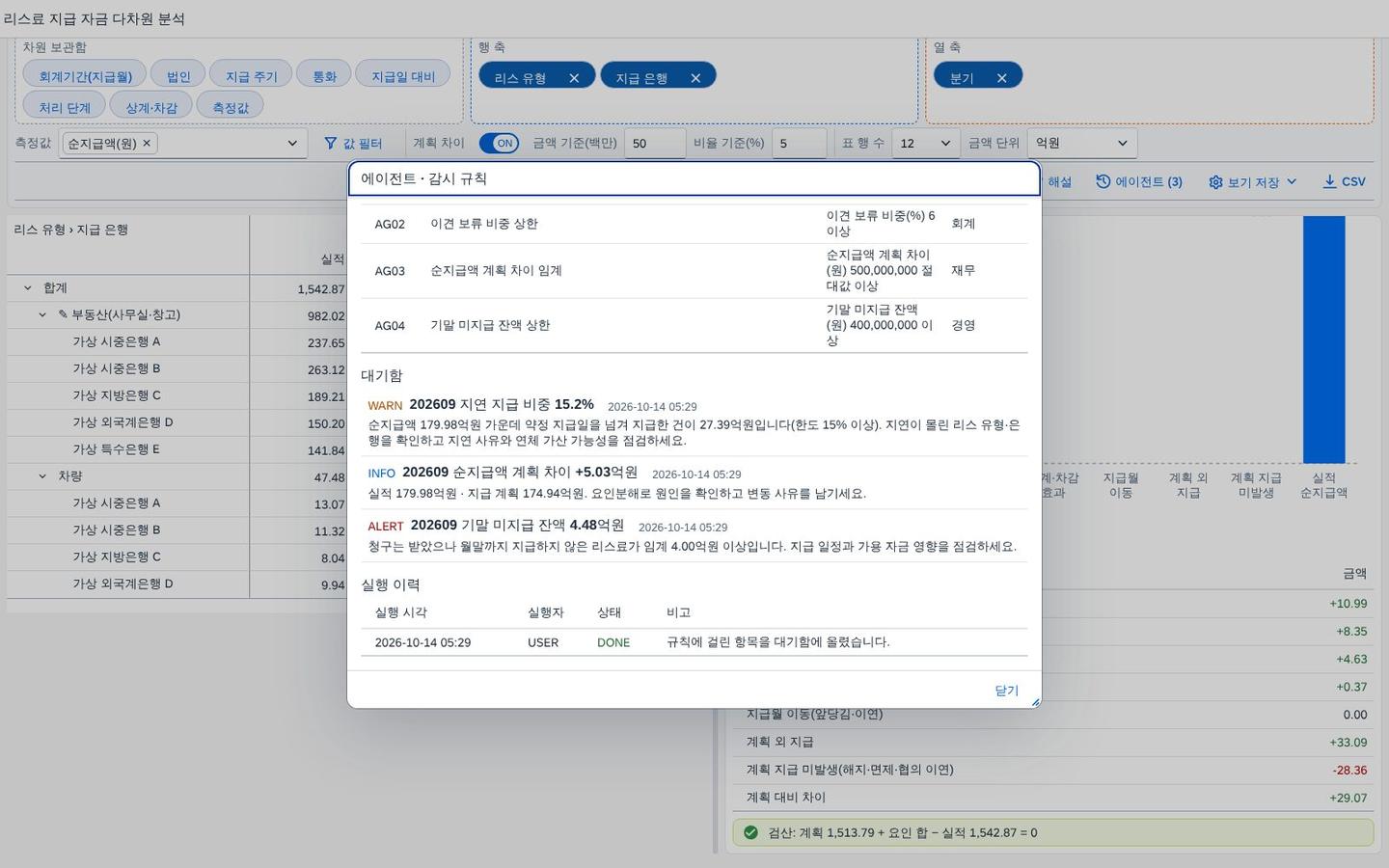
Task: Remove 리스 유형 chip from row axis
Action: [574, 78]
